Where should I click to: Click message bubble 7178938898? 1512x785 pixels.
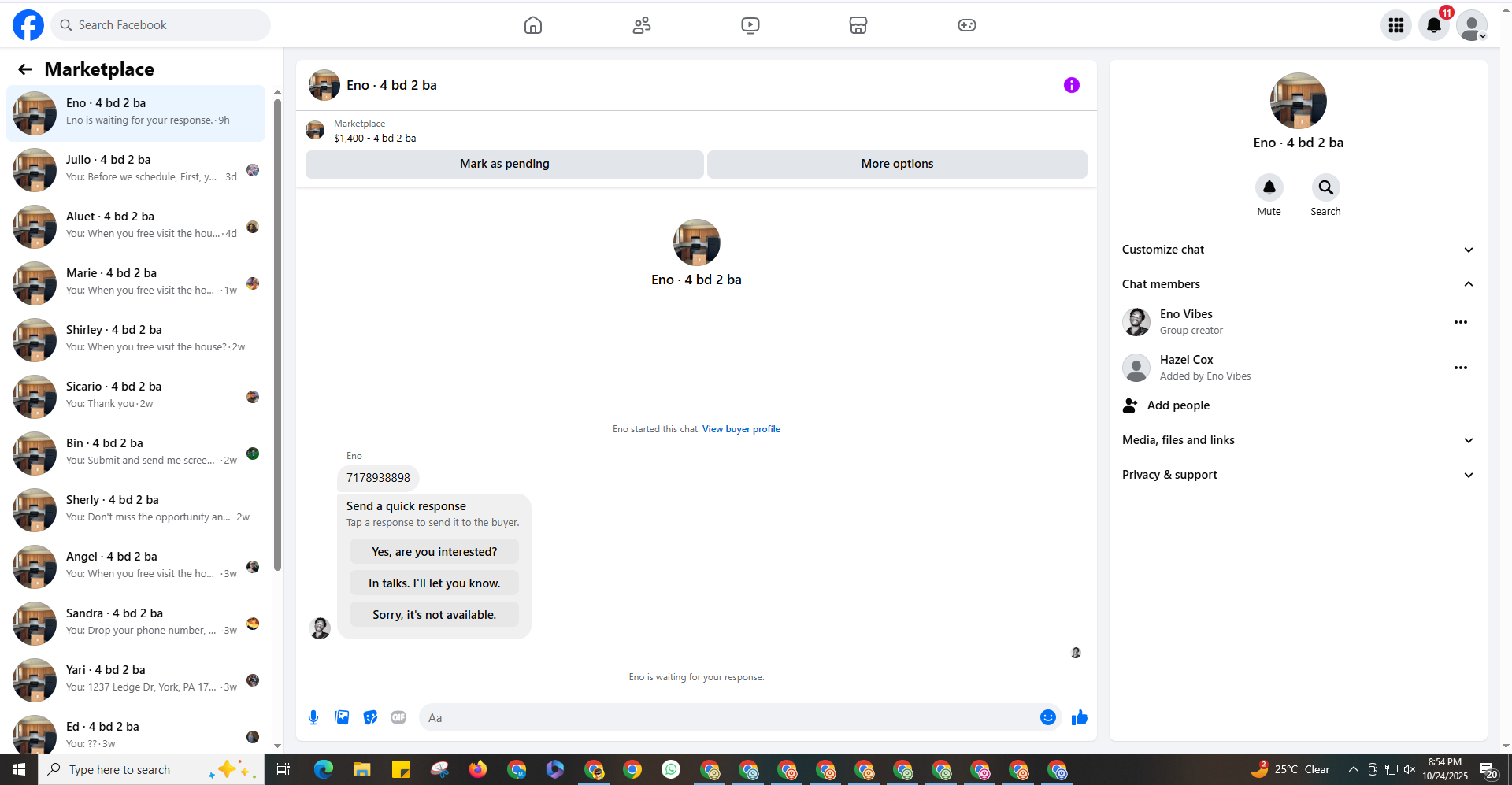pyautogui.click(x=378, y=478)
